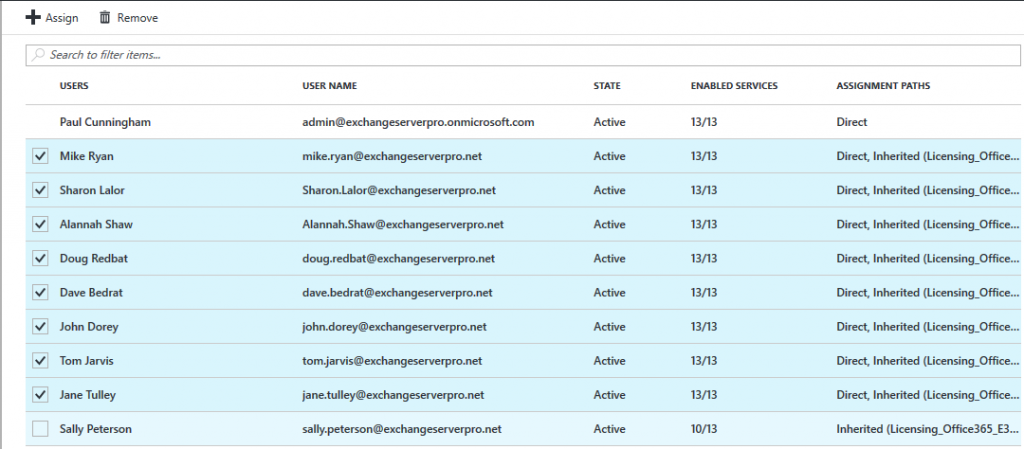Click Alannah Shaw's Direct, Inherited assignment path
Screen dimensions: 1024x449
tap(927, 224)
